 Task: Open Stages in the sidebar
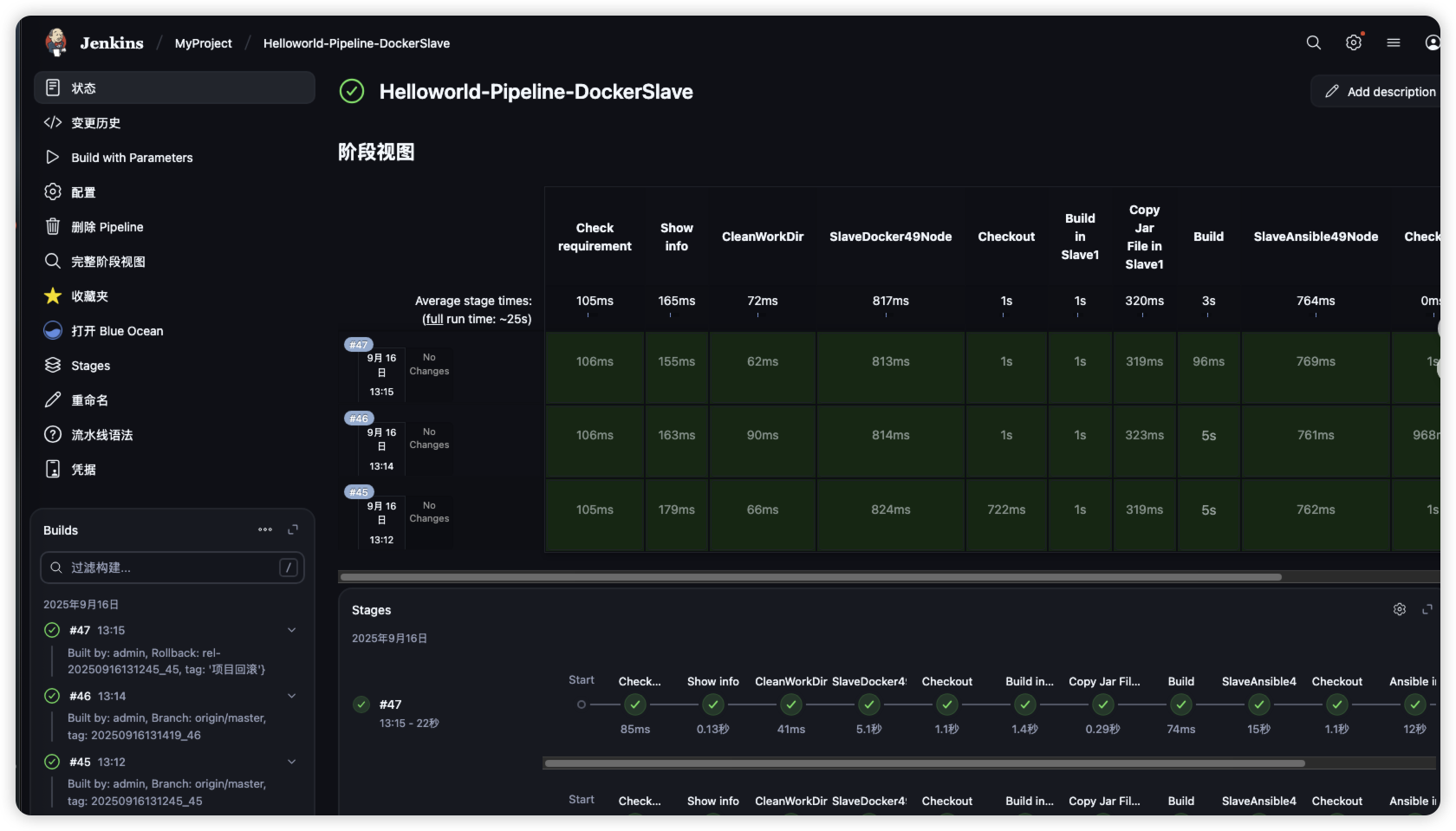click(x=174, y=365)
